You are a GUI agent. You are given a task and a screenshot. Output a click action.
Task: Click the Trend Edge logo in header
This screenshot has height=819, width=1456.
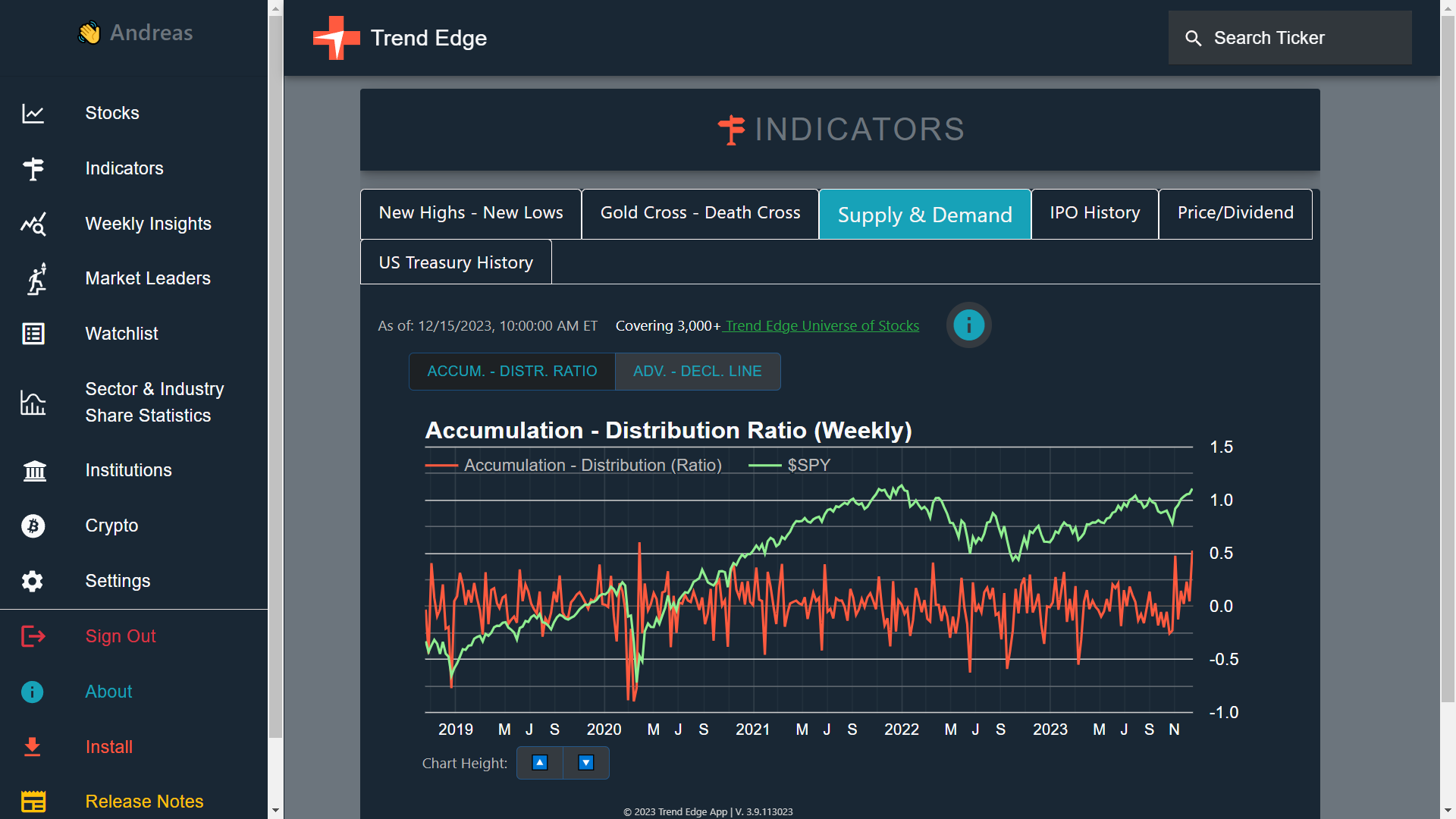coord(337,38)
